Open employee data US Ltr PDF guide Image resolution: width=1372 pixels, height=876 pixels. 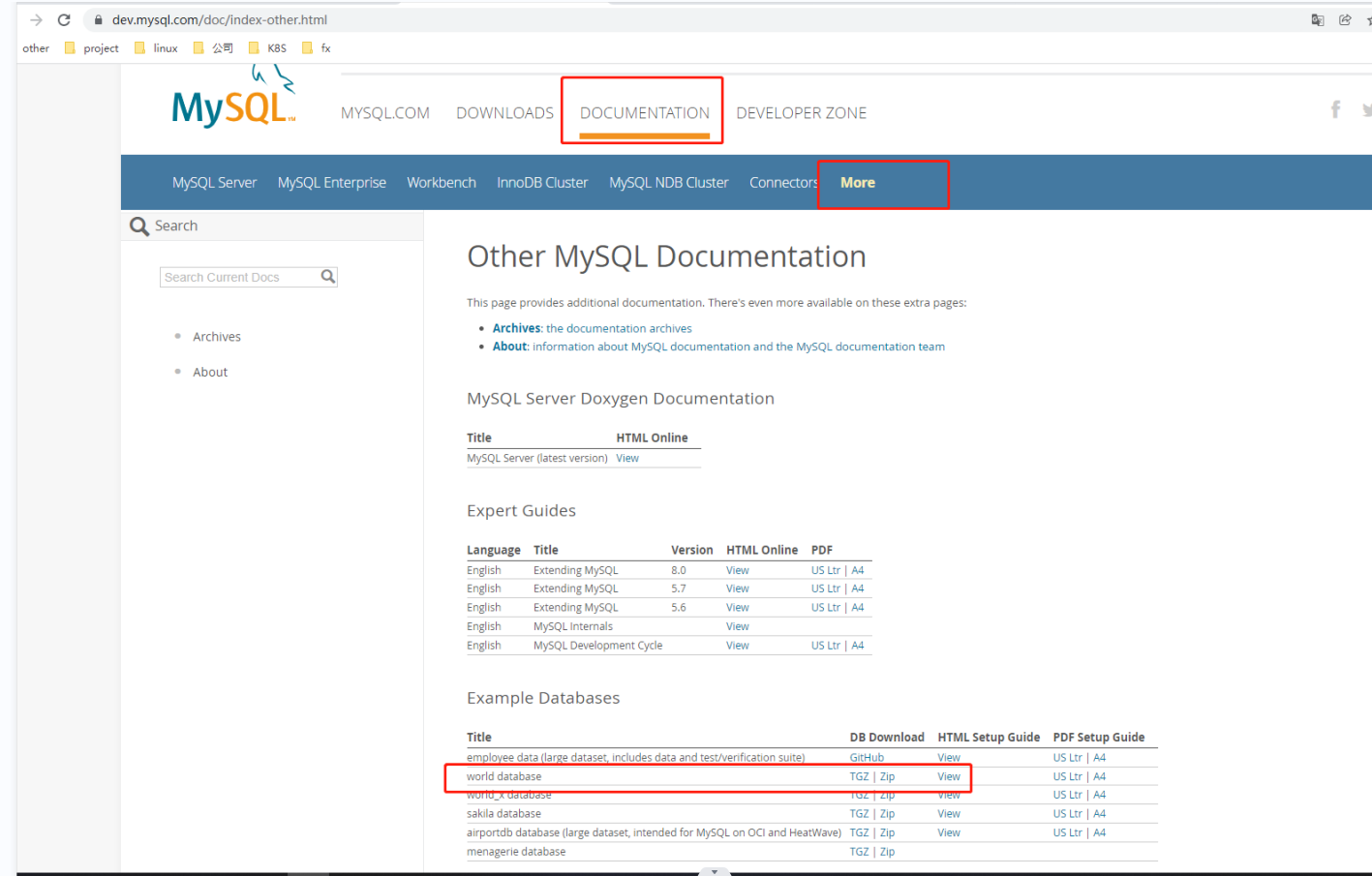pyautogui.click(x=1068, y=758)
